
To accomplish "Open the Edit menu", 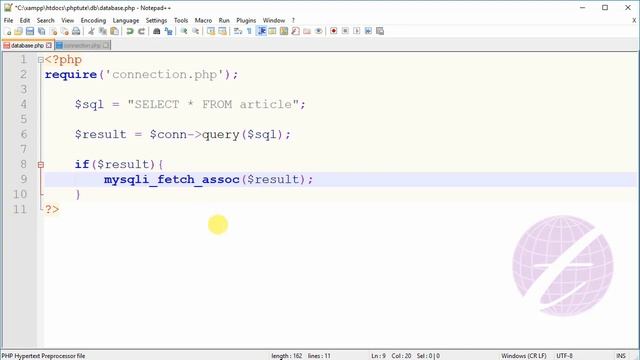I will [25, 20].
